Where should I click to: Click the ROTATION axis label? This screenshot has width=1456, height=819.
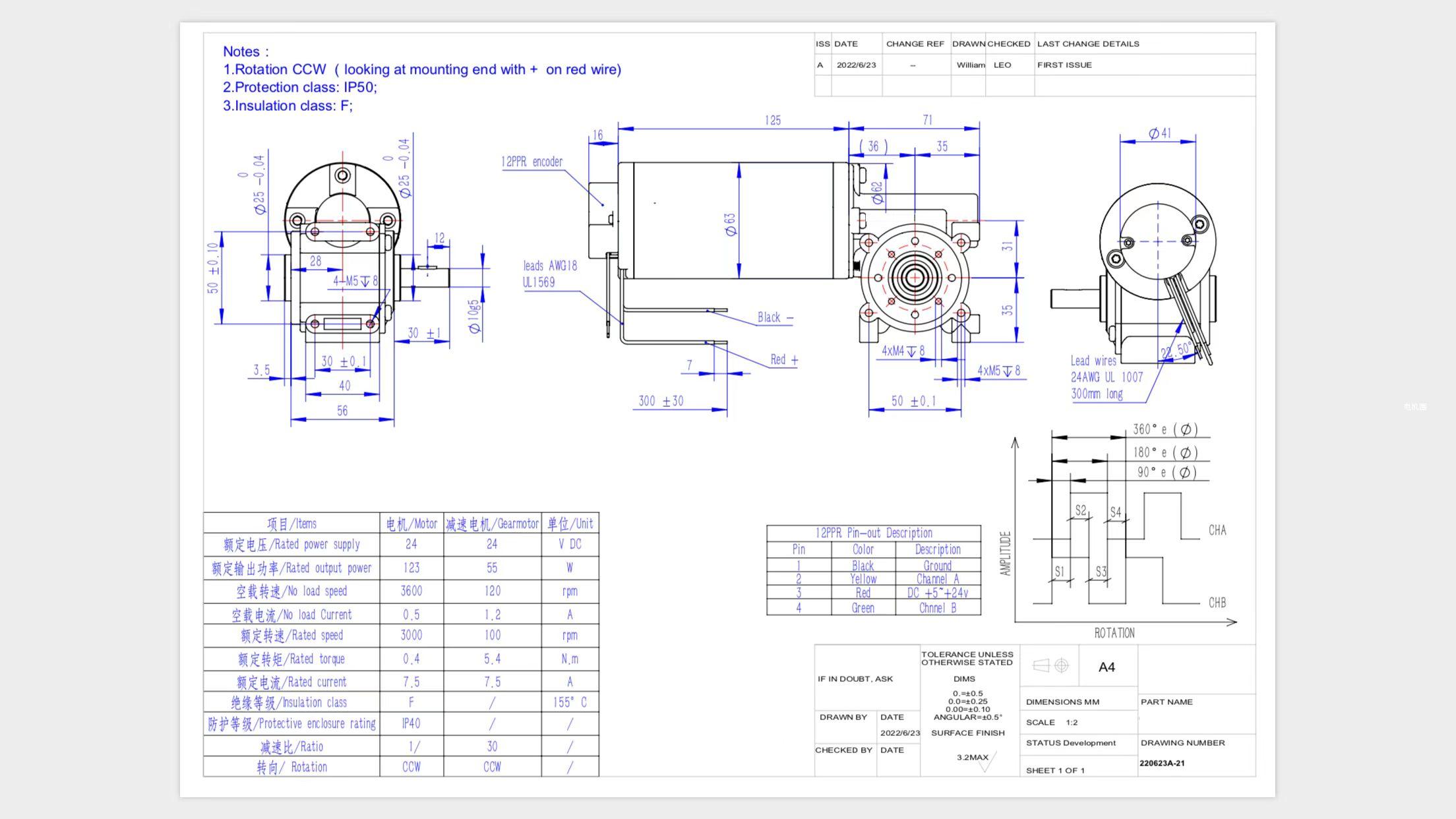pos(1114,633)
